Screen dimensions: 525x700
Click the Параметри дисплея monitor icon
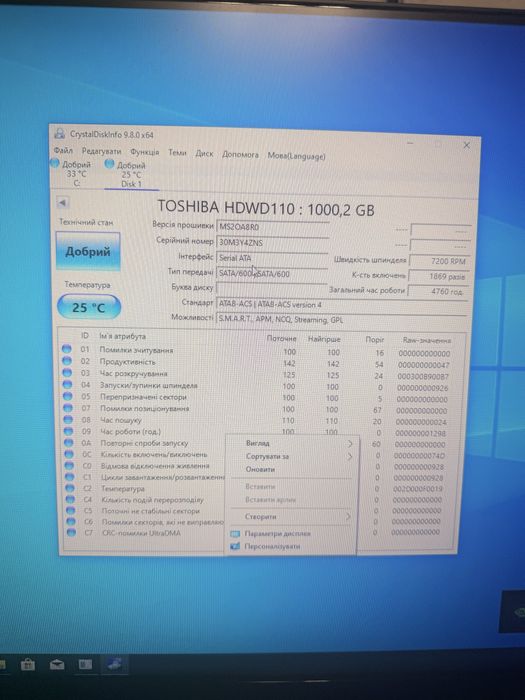coord(235,534)
